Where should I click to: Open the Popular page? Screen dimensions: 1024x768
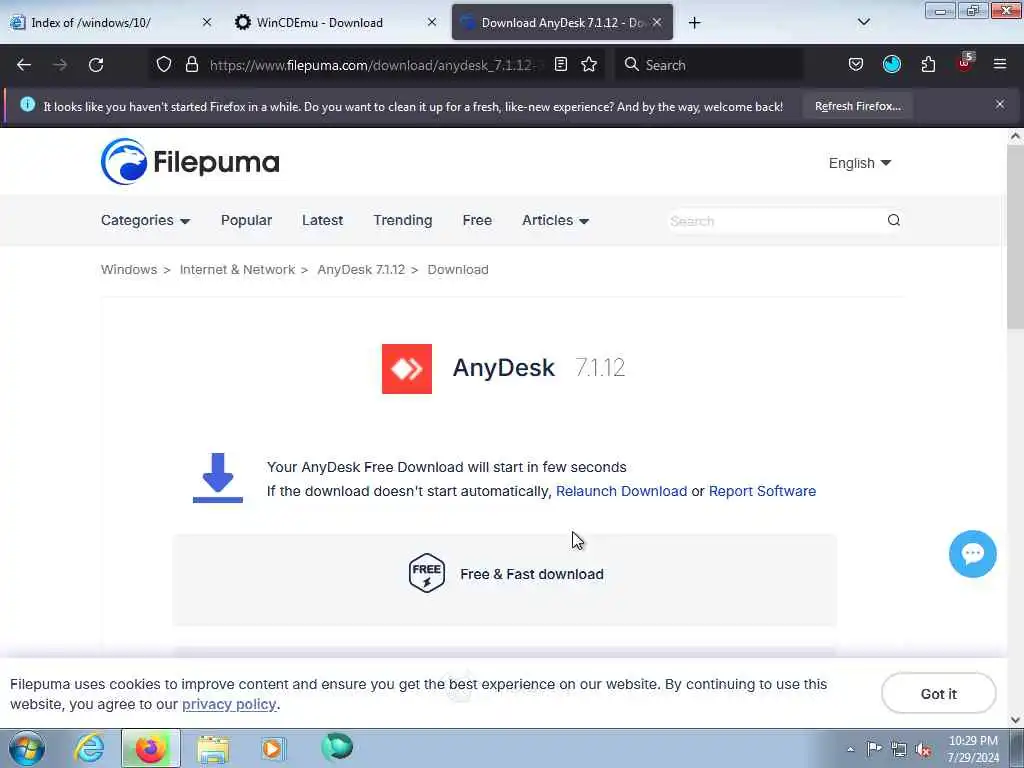coord(246,220)
